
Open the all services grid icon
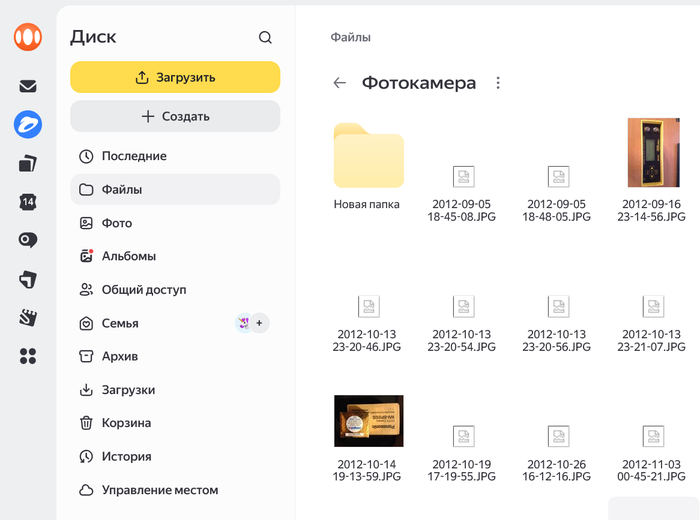tap(28, 356)
